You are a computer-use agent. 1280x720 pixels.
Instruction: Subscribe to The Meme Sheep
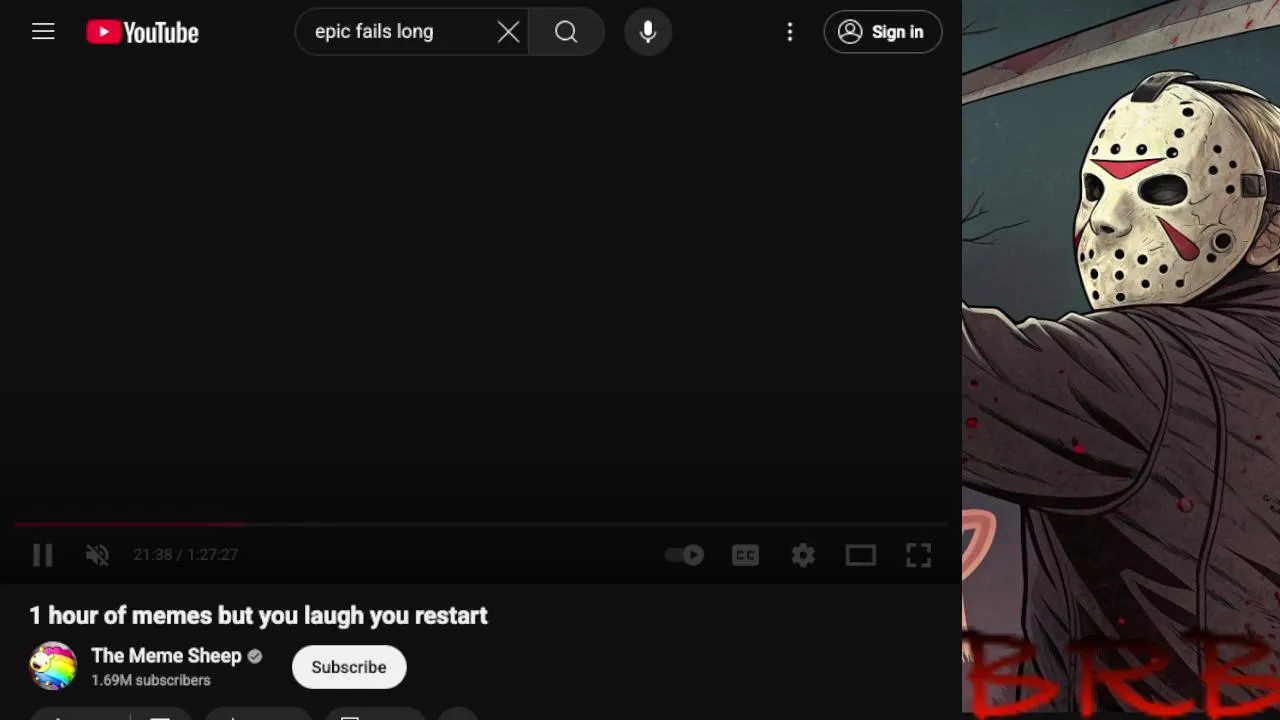[x=349, y=667]
